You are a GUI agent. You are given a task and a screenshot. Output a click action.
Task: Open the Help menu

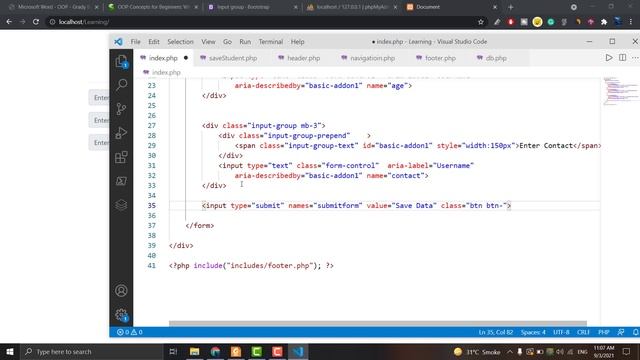coord(298,42)
